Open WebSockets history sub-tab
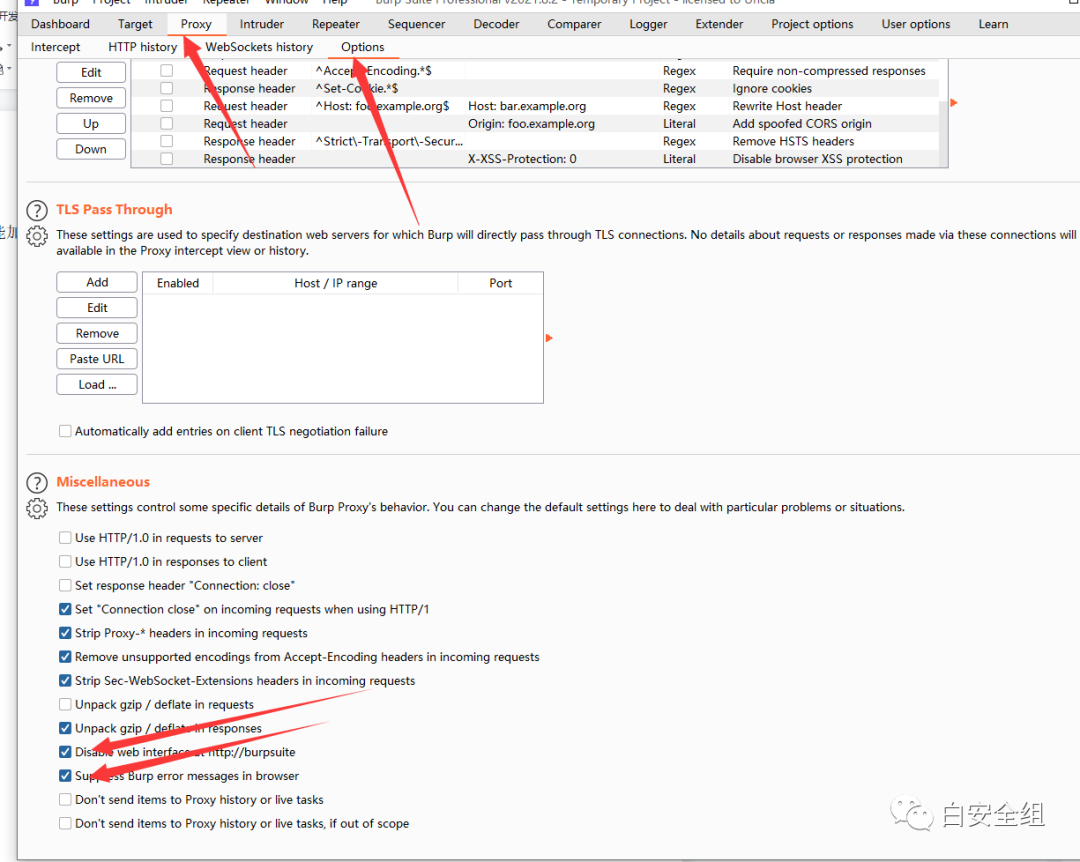Image resolution: width=1080 pixels, height=862 pixels. point(259,47)
